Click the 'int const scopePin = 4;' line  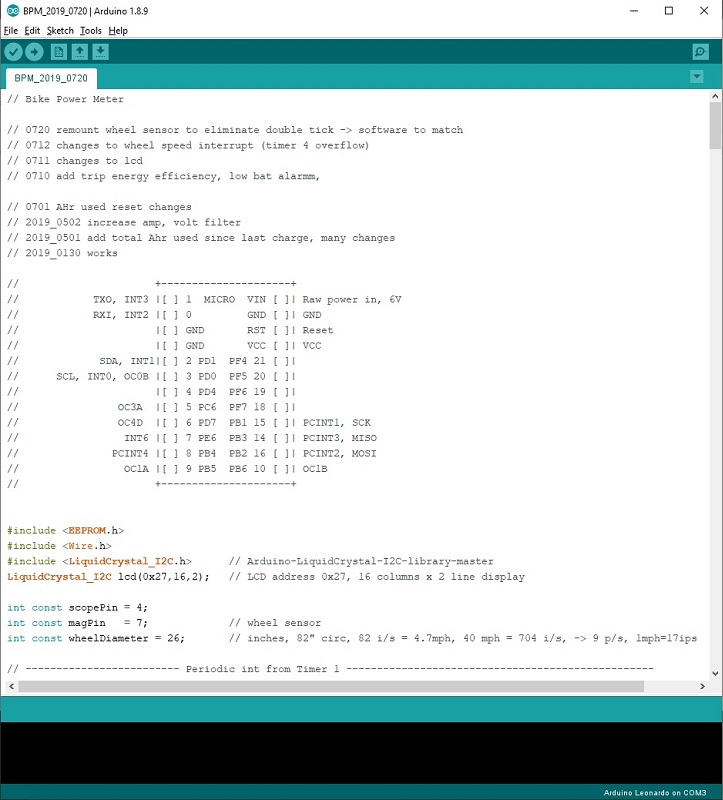pyautogui.click(x=78, y=607)
